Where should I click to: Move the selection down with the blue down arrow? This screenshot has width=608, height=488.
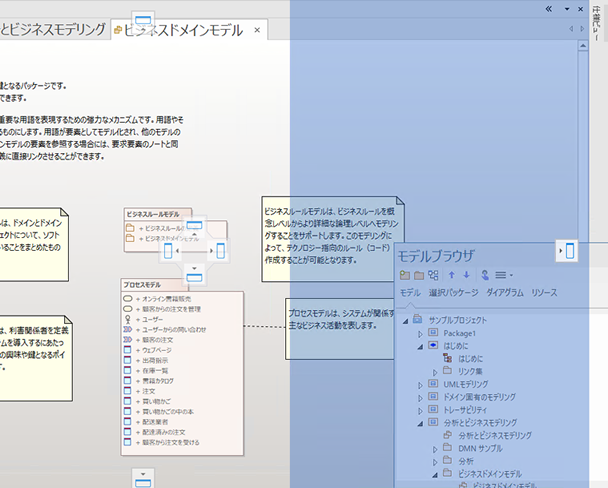click(x=466, y=275)
